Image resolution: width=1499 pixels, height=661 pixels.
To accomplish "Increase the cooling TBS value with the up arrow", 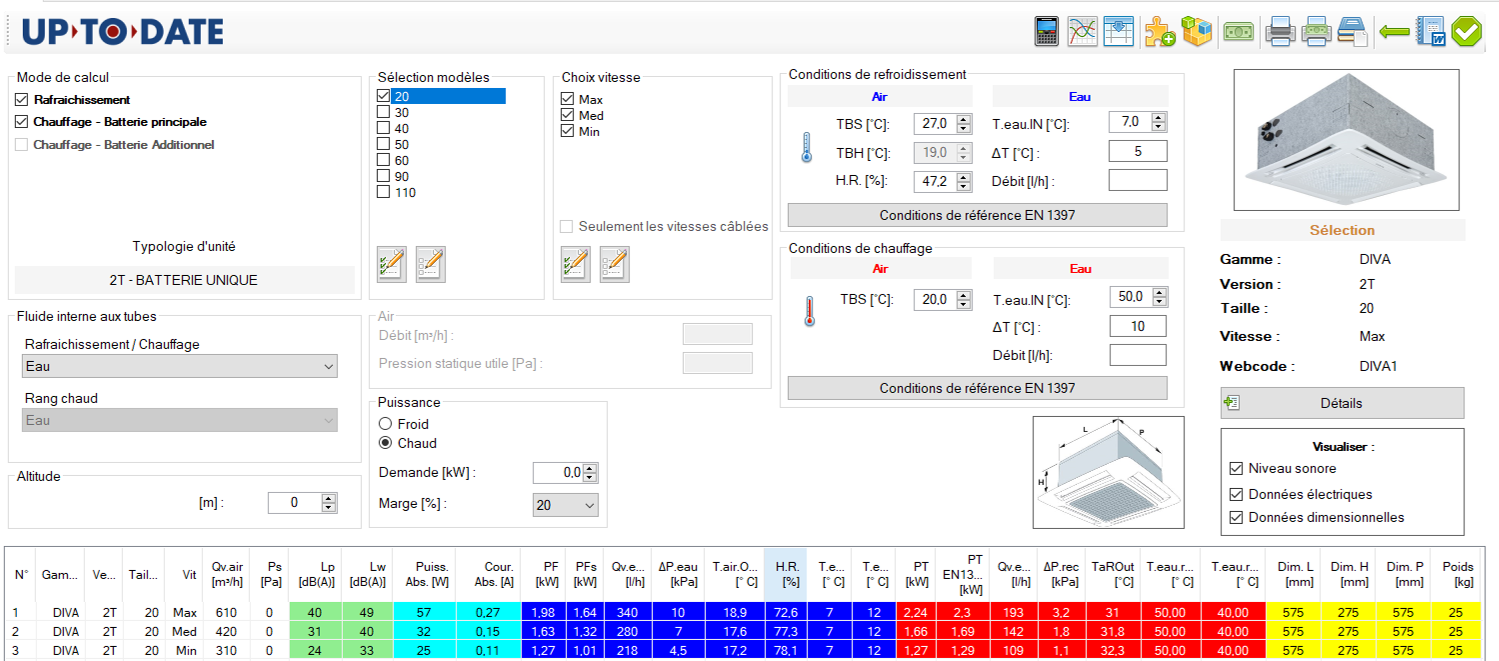I will (x=964, y=119).
